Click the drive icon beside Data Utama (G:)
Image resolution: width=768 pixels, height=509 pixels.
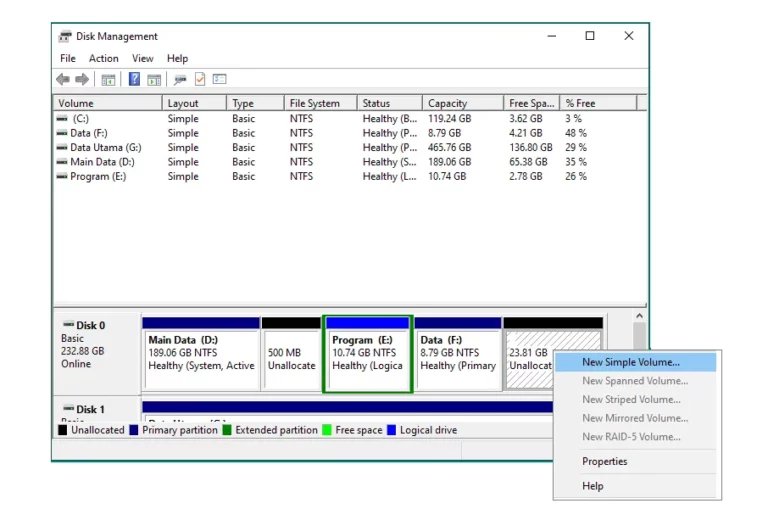click(62, 147)
